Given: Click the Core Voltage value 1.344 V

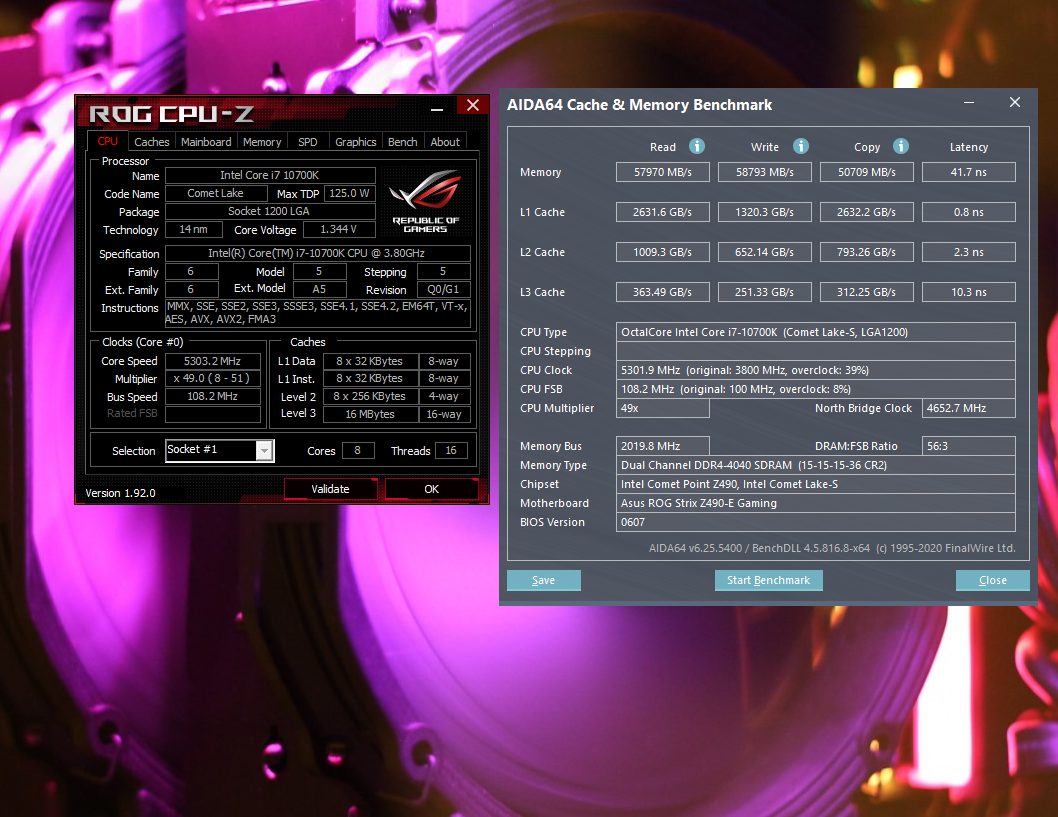Looking at the screenshot, I should pos(339,229).
